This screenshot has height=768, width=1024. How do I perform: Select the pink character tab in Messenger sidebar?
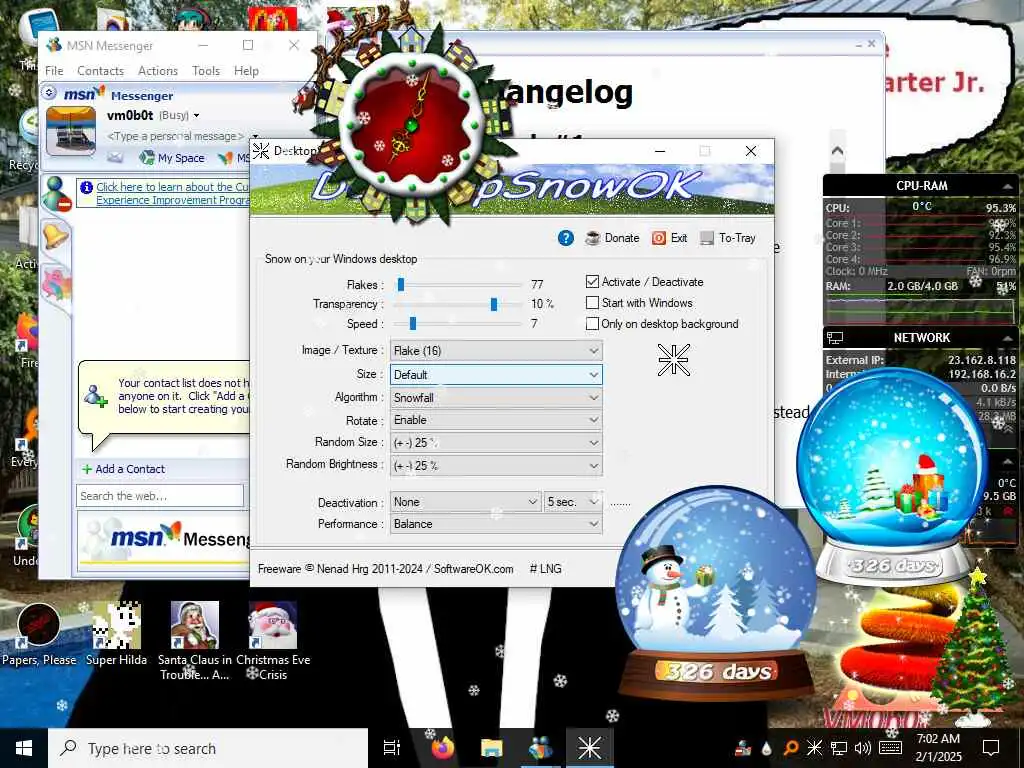56,285
